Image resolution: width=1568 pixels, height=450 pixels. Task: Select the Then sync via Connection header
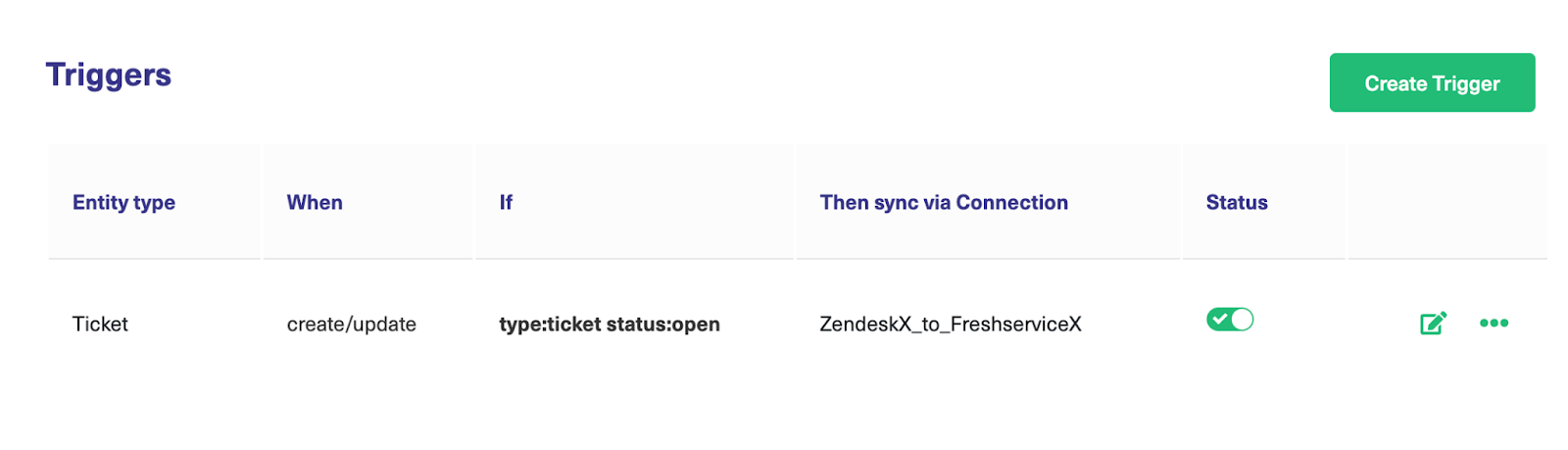click(x=944, y=203)
